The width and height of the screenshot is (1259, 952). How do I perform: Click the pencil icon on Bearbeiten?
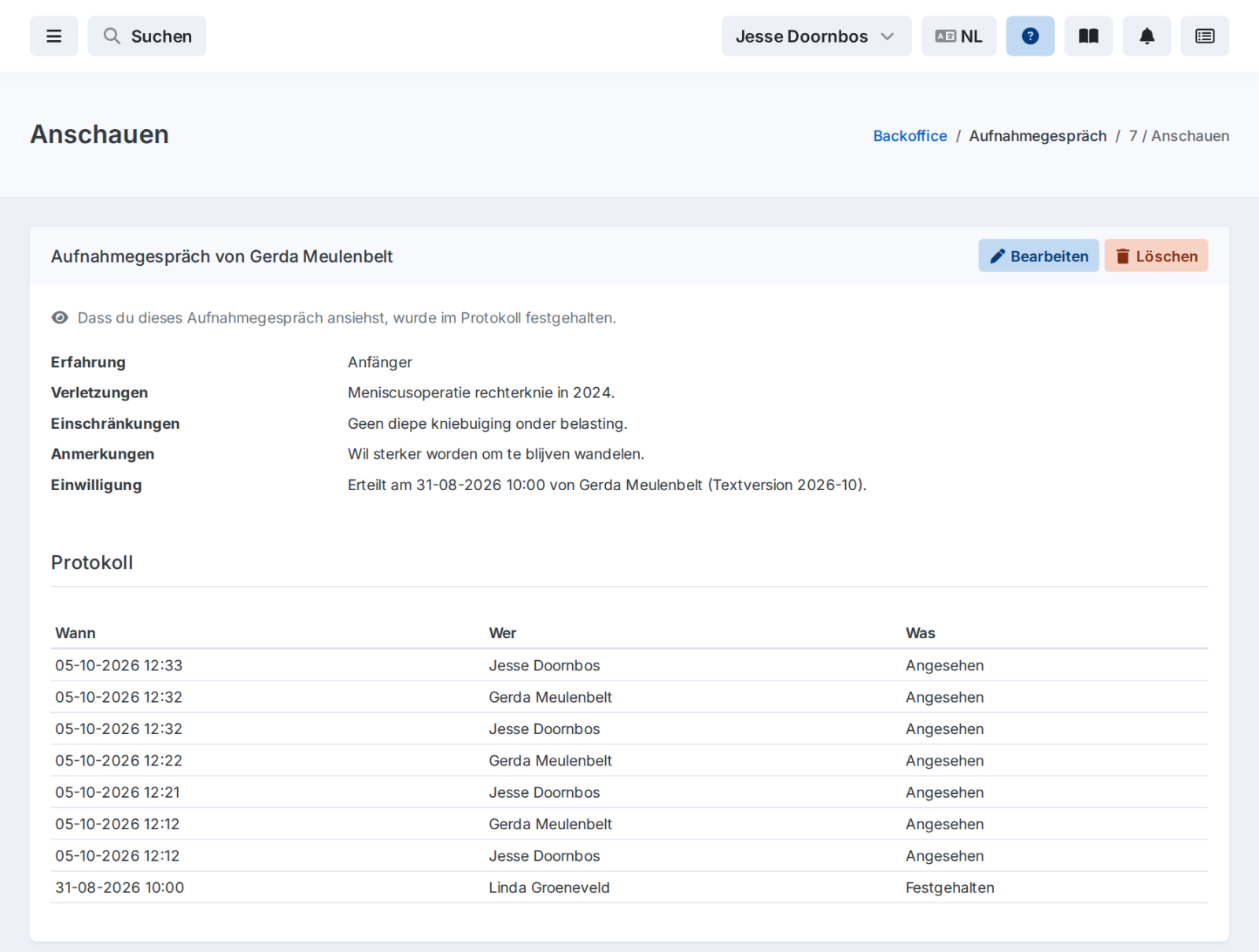997,256
